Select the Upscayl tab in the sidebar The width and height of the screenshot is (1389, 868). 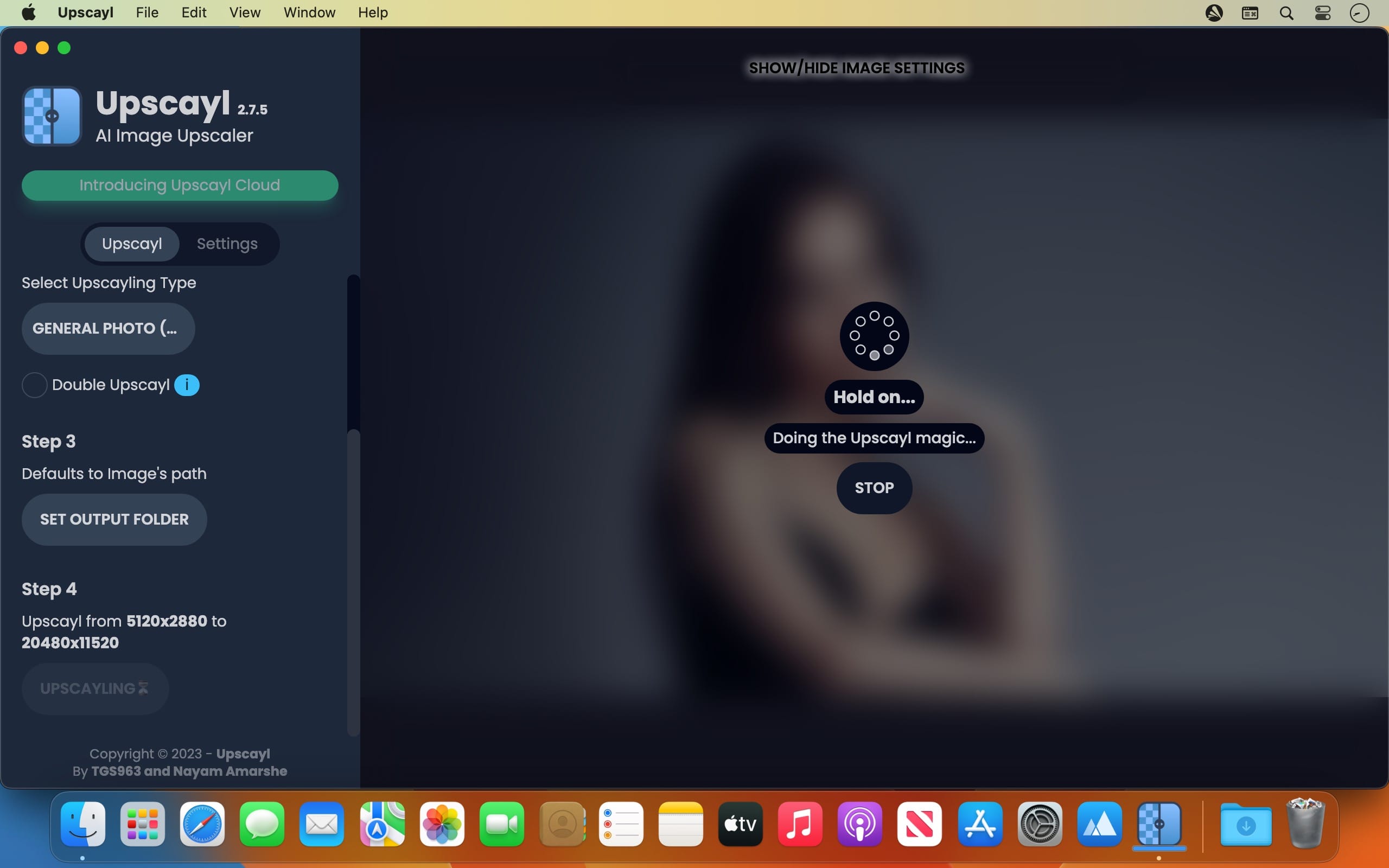point(132,244)
